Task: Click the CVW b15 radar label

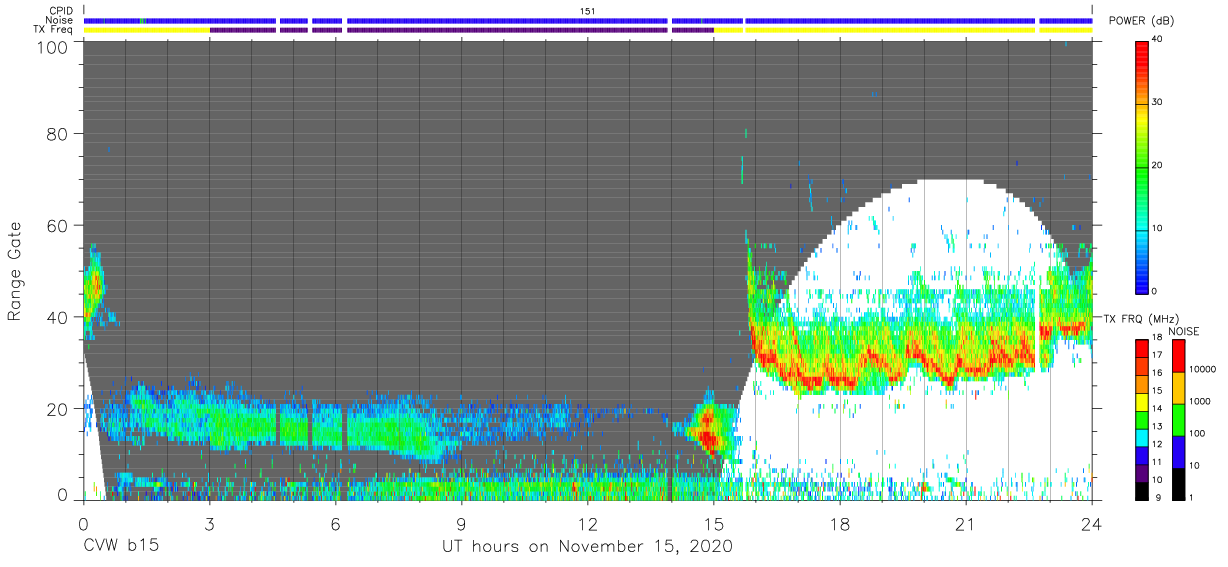Action: point(121,547)
